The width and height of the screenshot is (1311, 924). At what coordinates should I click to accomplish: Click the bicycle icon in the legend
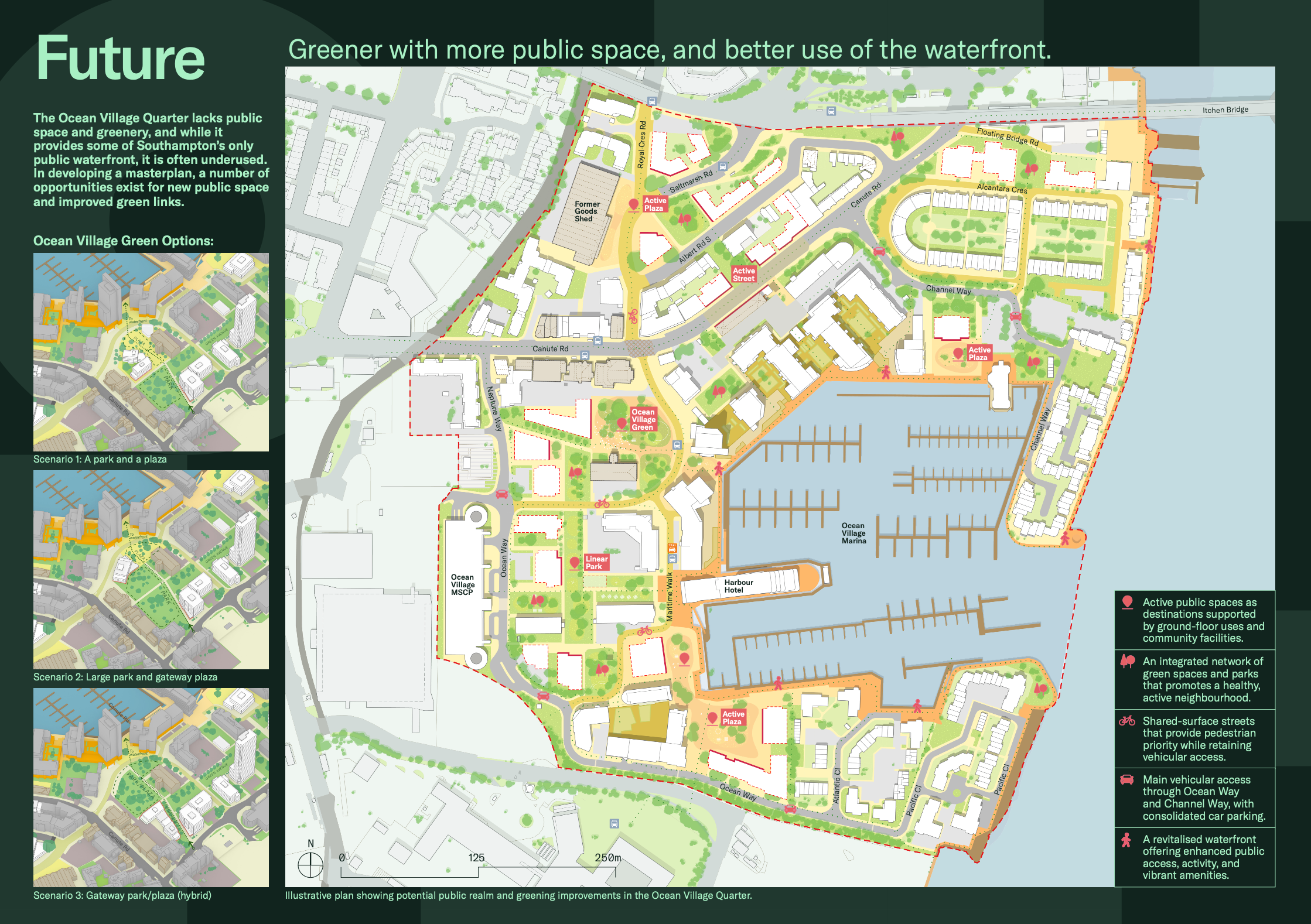pos(1127,721)
